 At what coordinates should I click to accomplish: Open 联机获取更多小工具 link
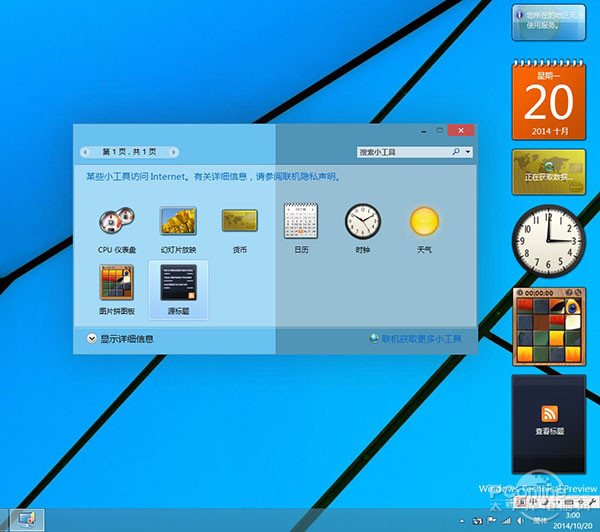pos(420,339)
